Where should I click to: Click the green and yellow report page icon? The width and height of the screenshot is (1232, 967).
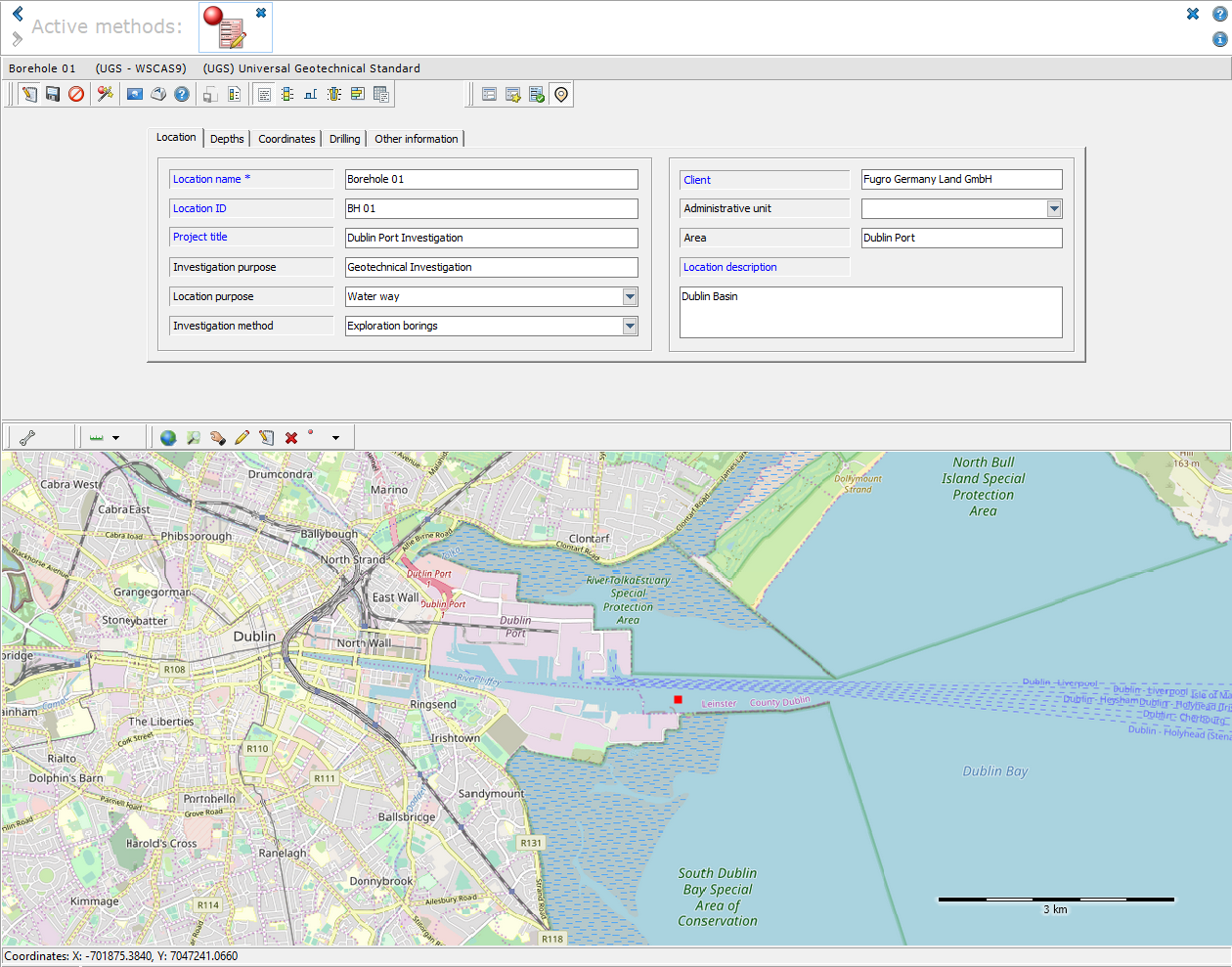point(234,94)
